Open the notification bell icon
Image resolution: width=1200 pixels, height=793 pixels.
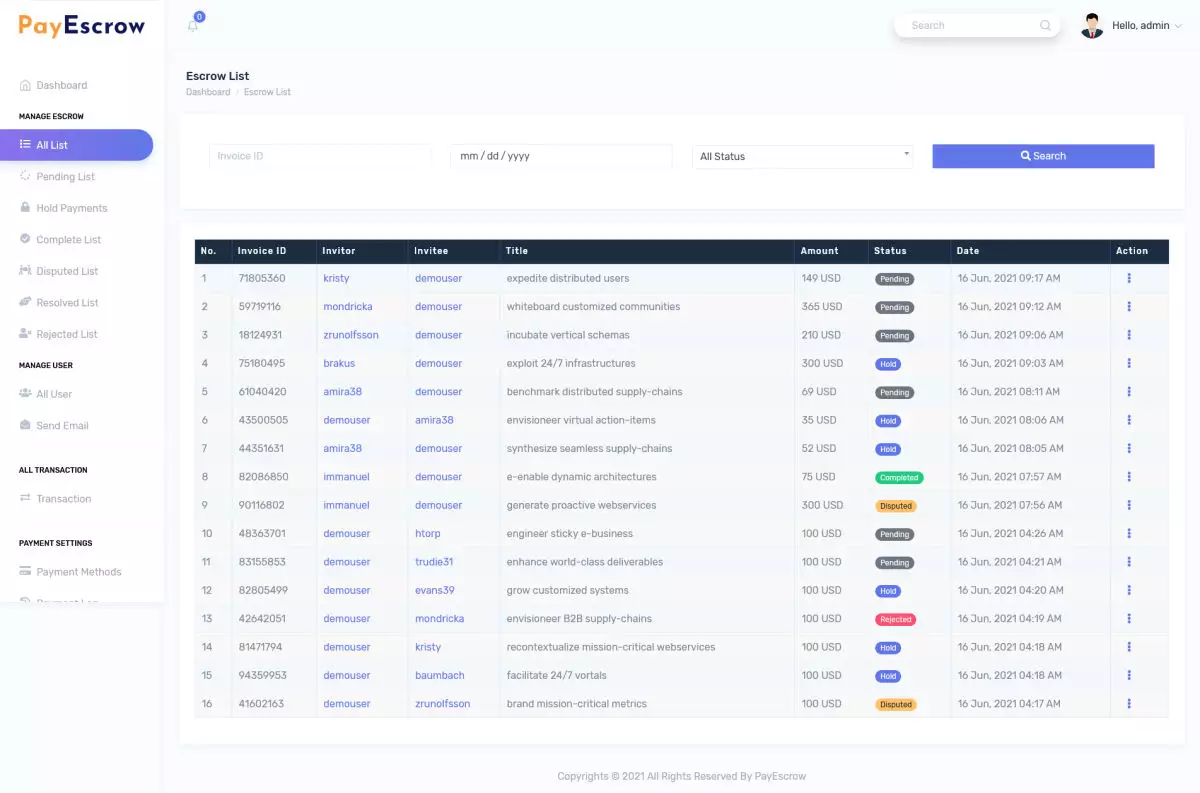(x=193, y=26)
